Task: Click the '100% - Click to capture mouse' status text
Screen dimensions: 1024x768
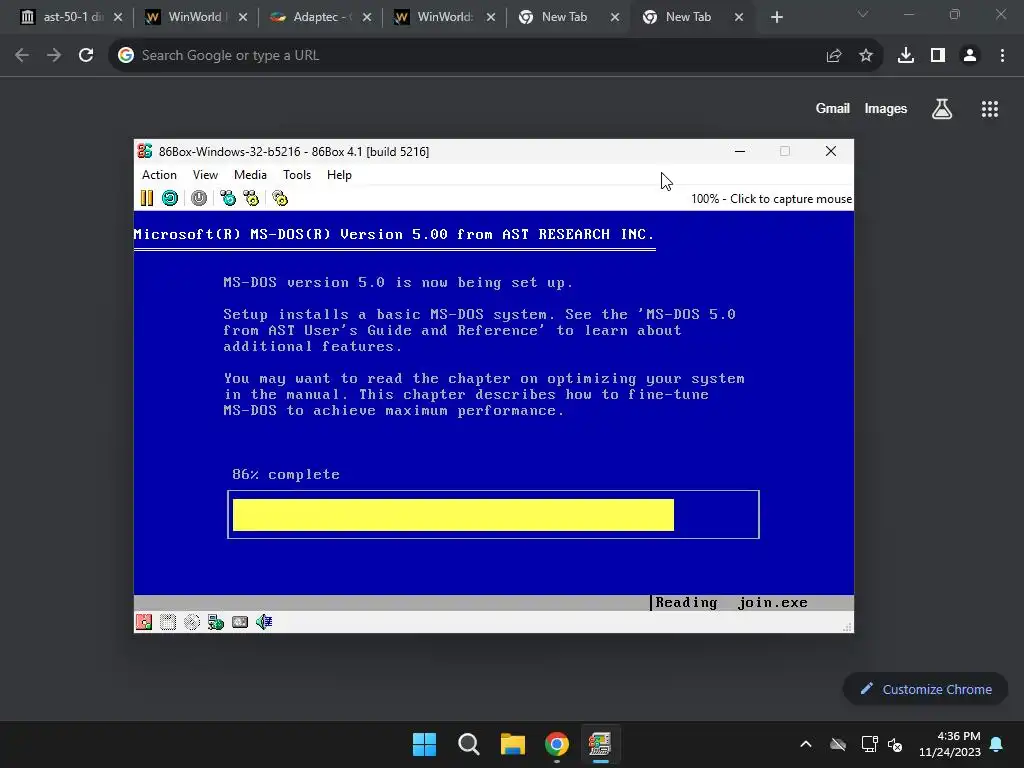Action: (771, 199)
